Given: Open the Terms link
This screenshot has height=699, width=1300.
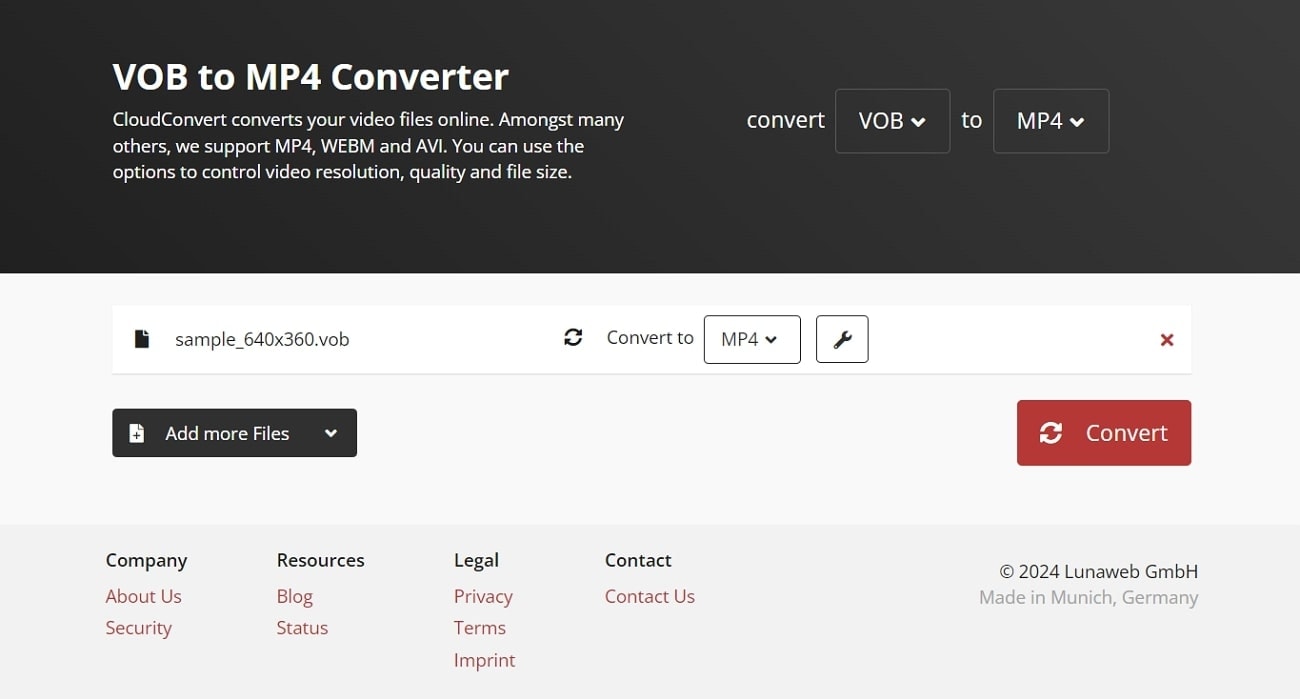Looking at the screenshot, I should pyautogui.click(x=480, y=628).
